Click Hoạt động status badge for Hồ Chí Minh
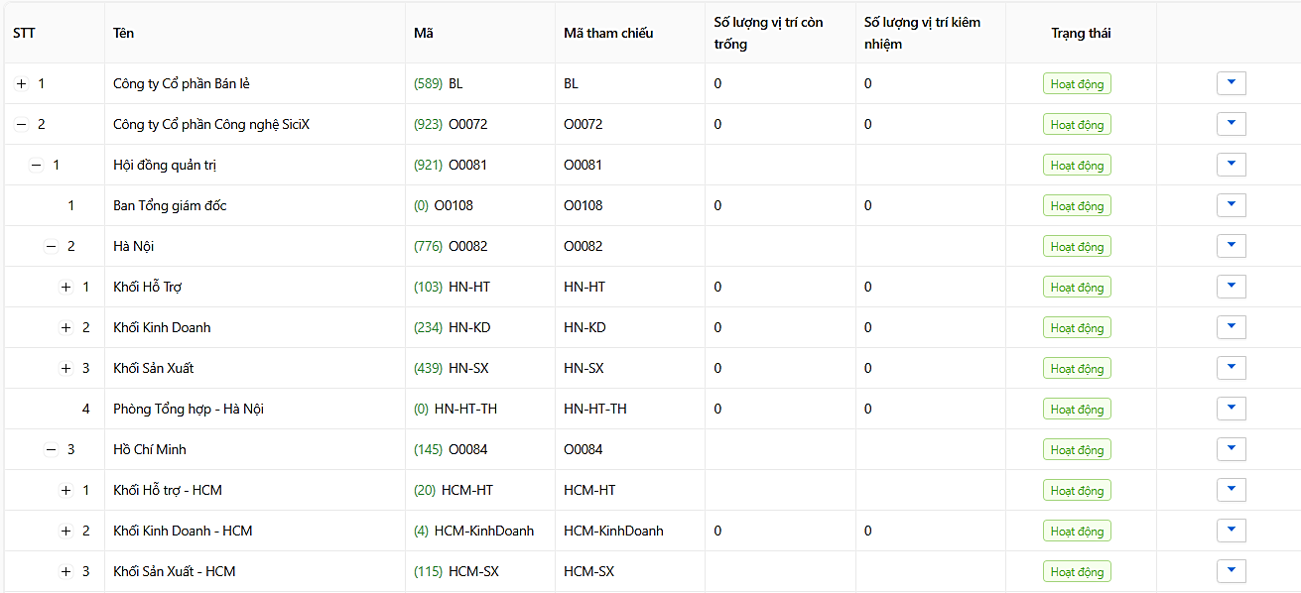The height and width of the screenshot is (593, 1301). point(1077,450)
